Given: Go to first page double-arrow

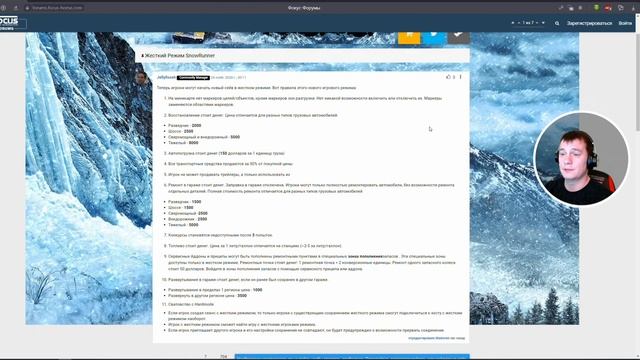Looking at the screenshot, I should (513, 23).
